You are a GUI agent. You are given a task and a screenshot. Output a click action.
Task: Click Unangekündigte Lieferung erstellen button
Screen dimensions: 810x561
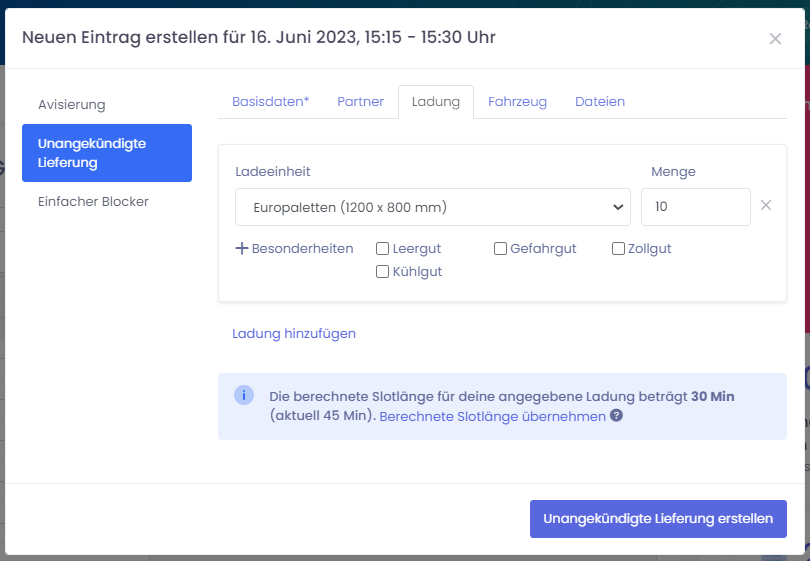click(x=658, y=519)
